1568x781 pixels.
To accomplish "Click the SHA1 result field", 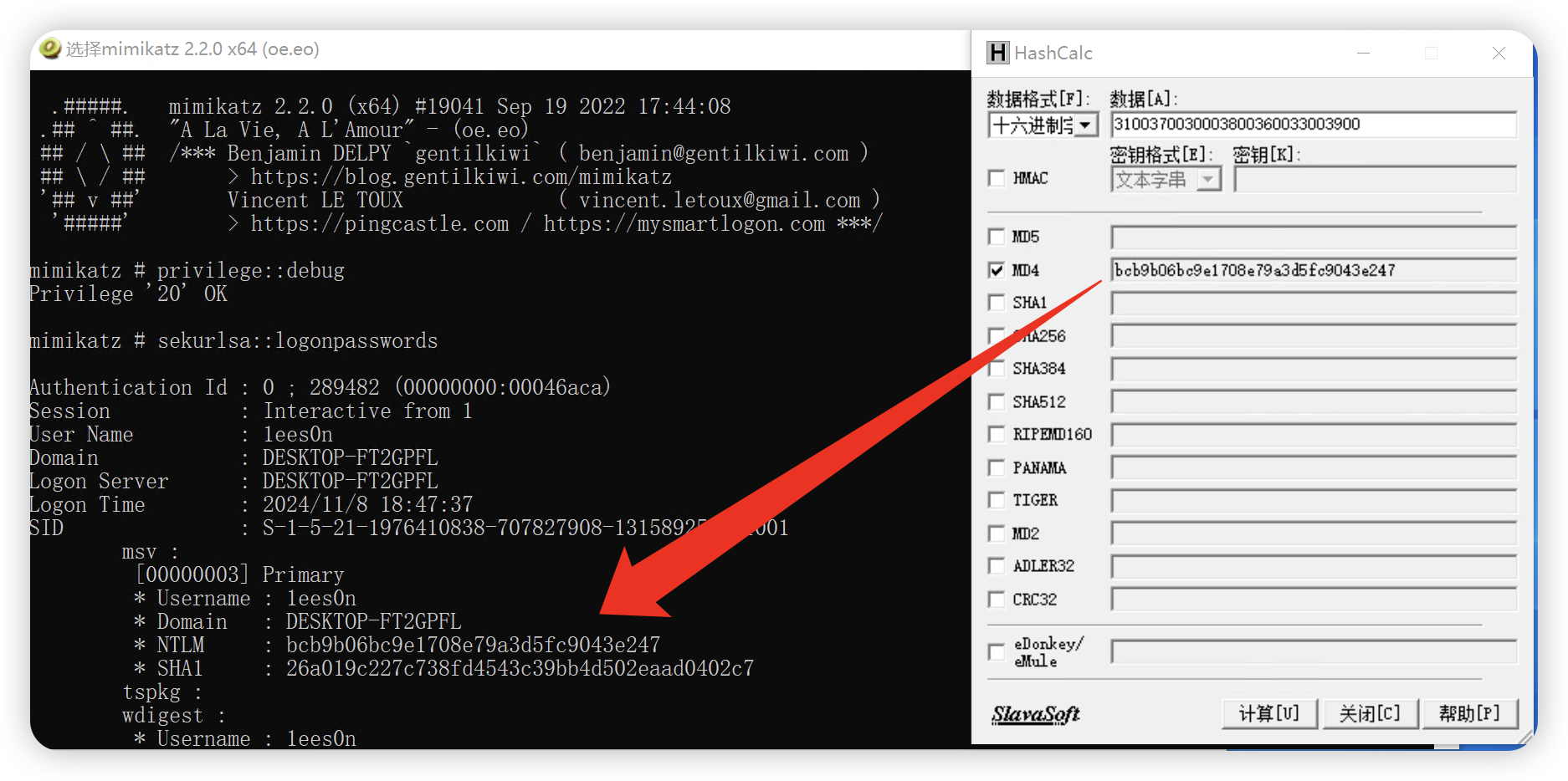I will coord(1314,303).
